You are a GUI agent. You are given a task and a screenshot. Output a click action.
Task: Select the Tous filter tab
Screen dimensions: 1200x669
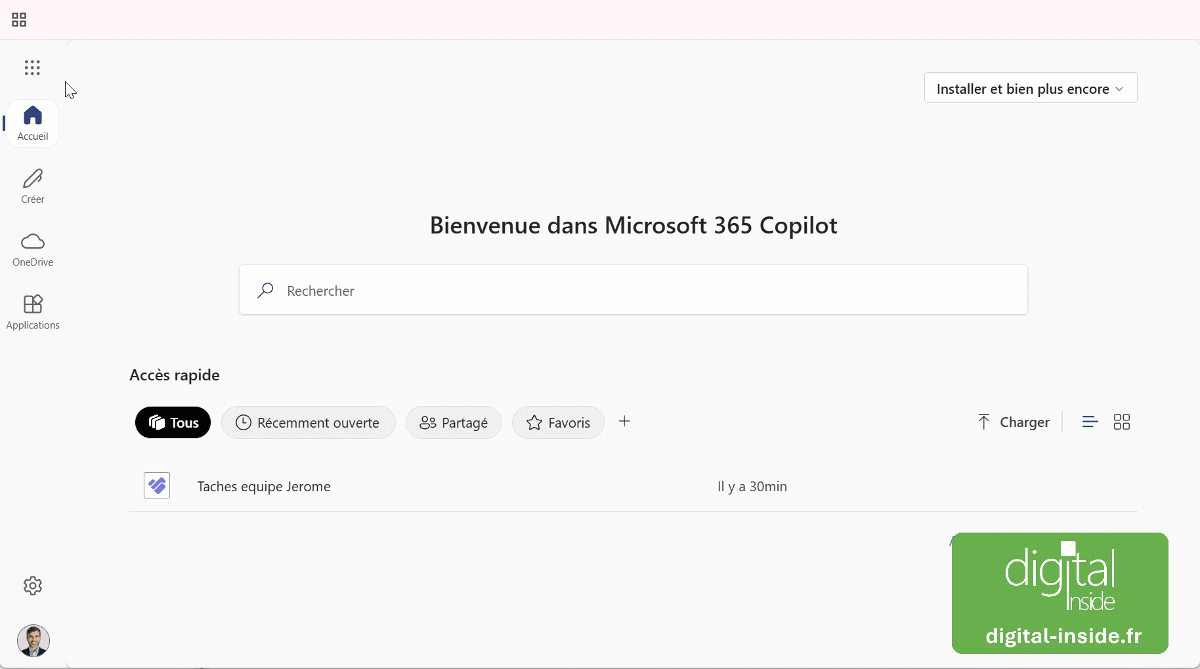click(172, 422)
